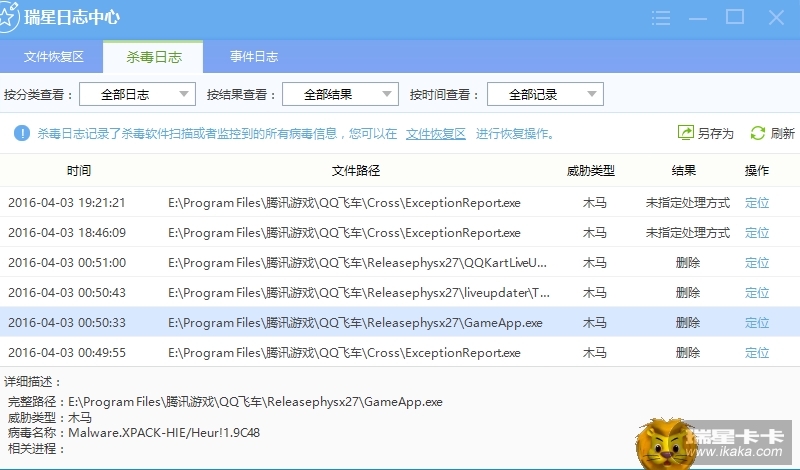Expand the 全部结果 result dropdown
This screenshot has width=800, height=470.
[x=340, y=94]
